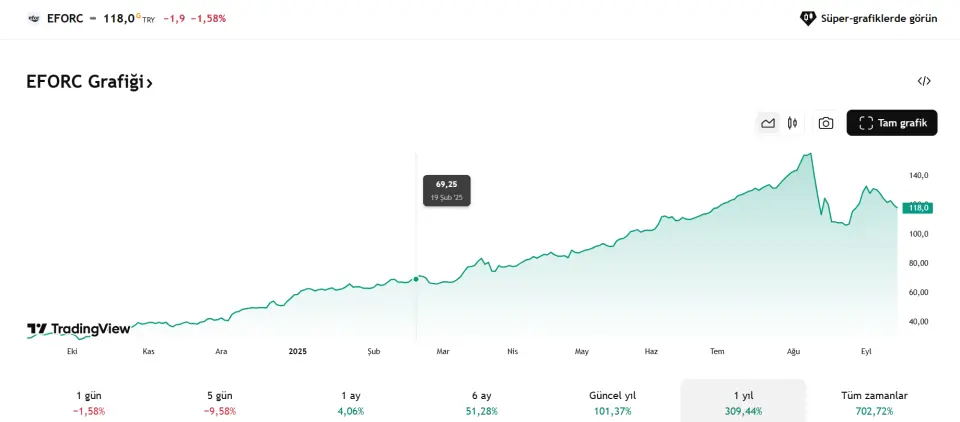Select the 5 gün time range

click(220, 403)
